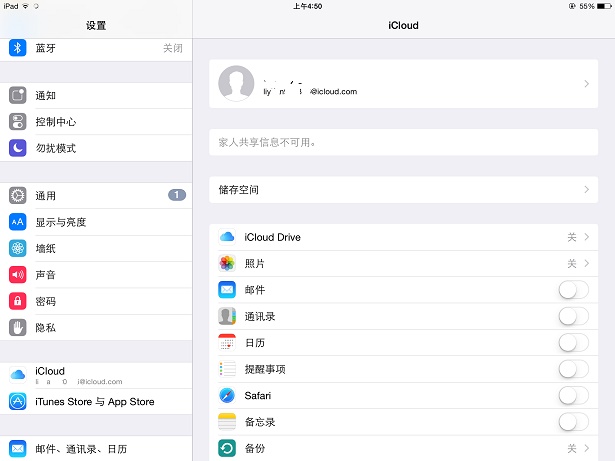Tap the 显示与亮度 AA icon
615x461 pixels.
tap(18, 222)
